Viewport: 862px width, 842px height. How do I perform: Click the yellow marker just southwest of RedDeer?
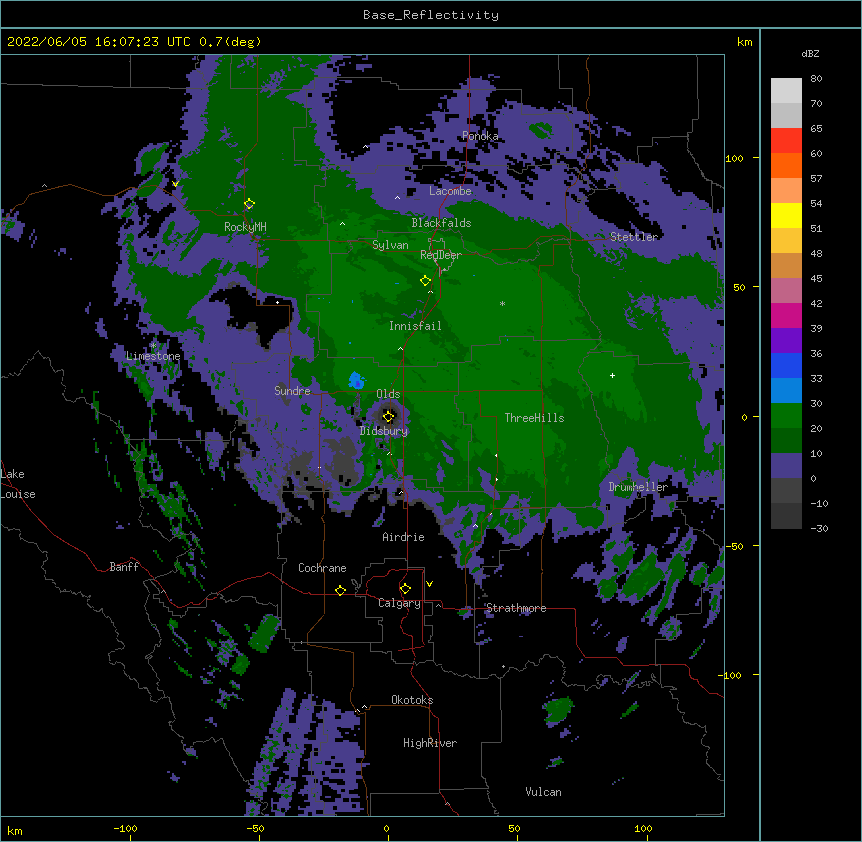click(425, 281)
